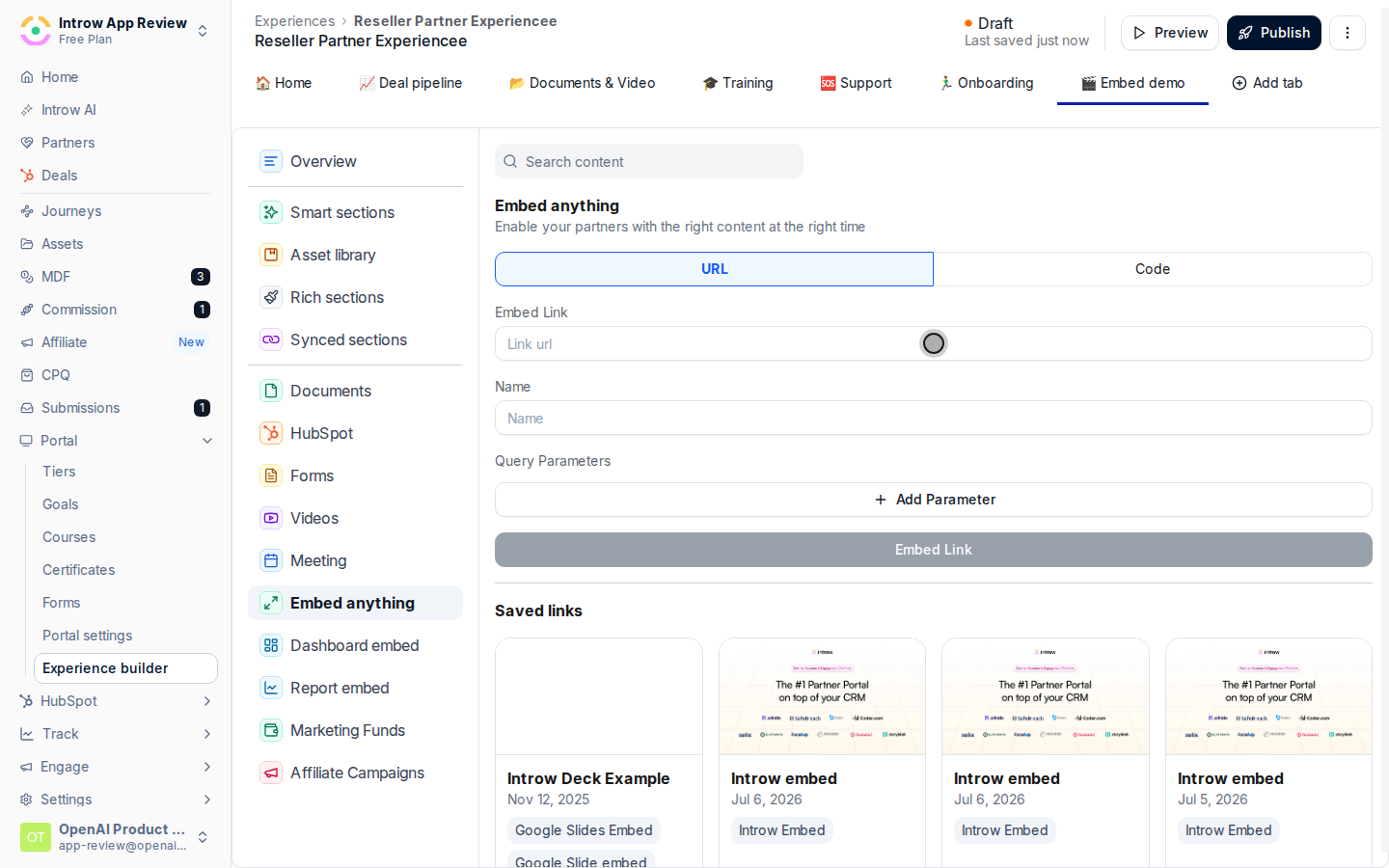1389x868 pixels.
Task: Open the Introw App Review workspace switcher
Action: [114, 31]
